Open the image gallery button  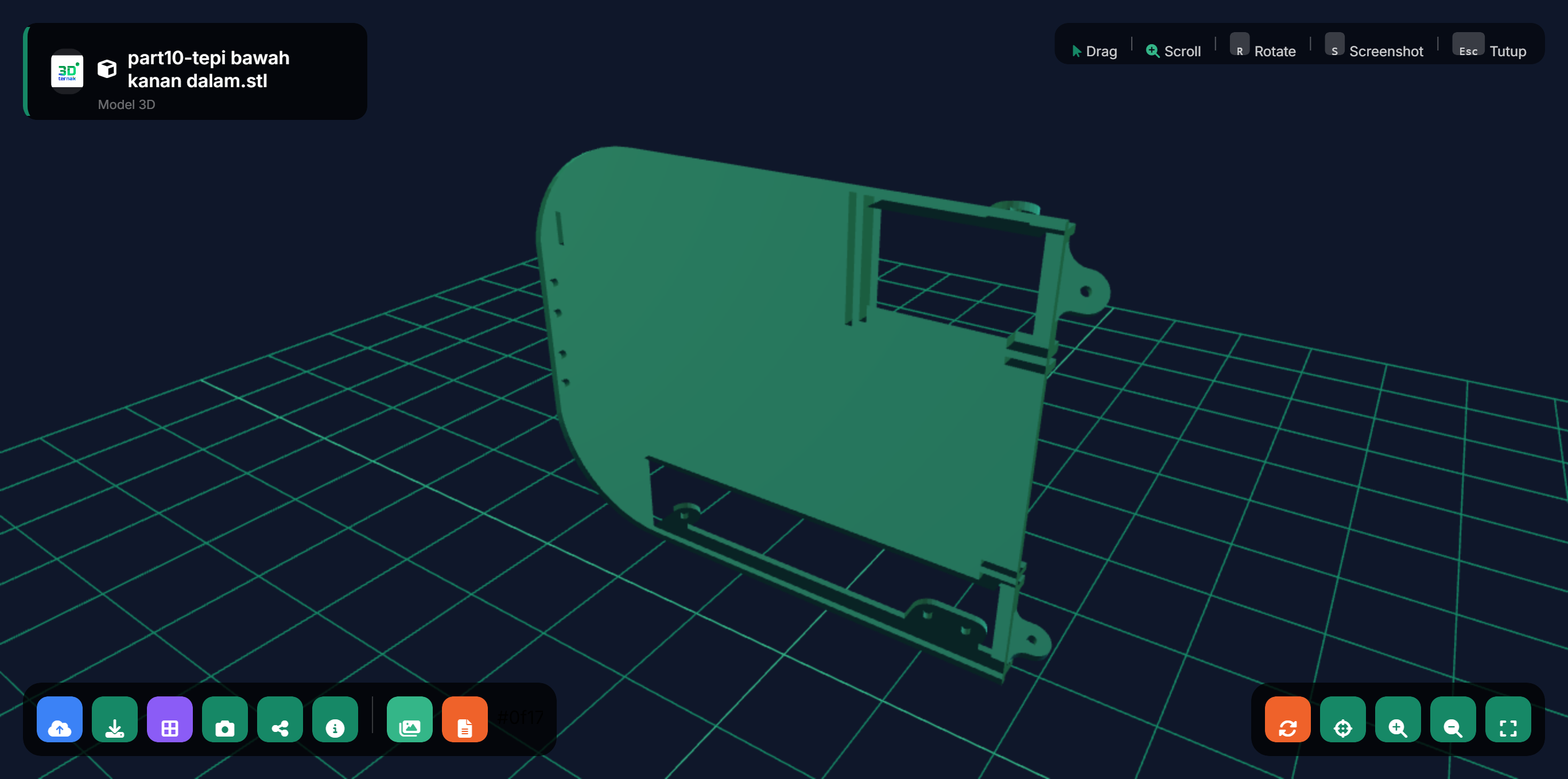410,719
